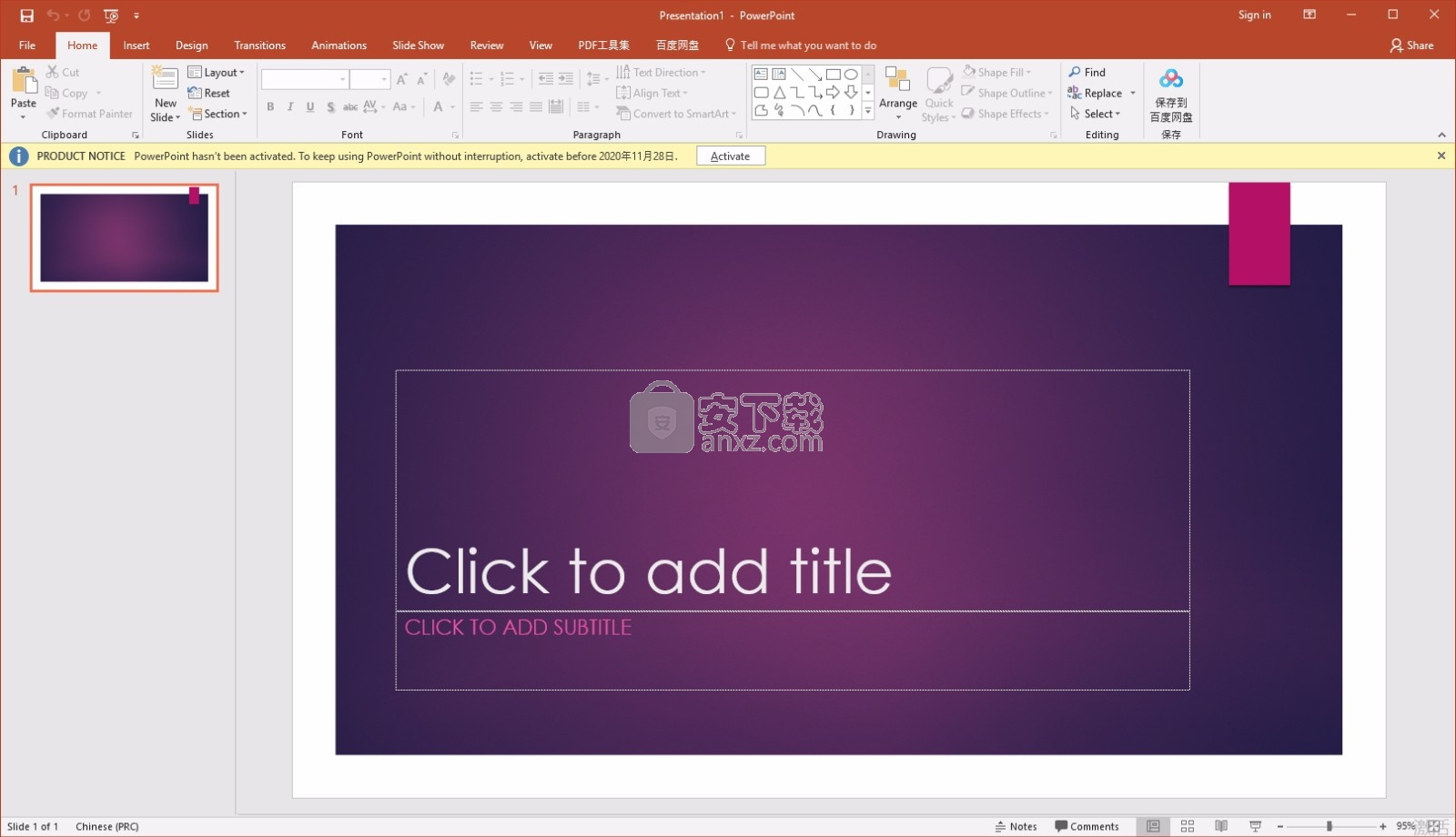This screenshot has height=837, width=1456.
Task: Toggle Underline formatting
Action: tap(310, 106)
